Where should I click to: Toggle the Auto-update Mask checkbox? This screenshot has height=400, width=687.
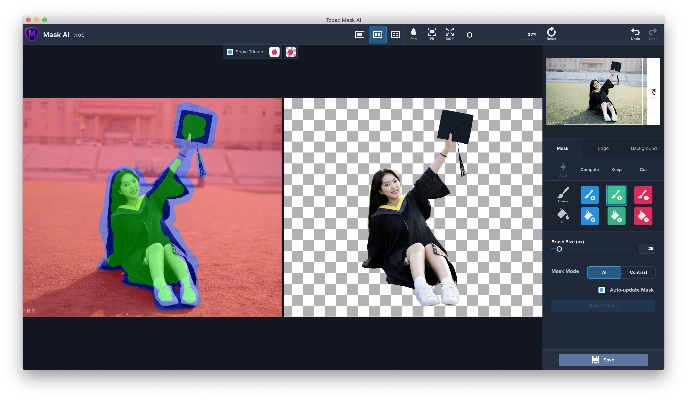coord(602,290)
